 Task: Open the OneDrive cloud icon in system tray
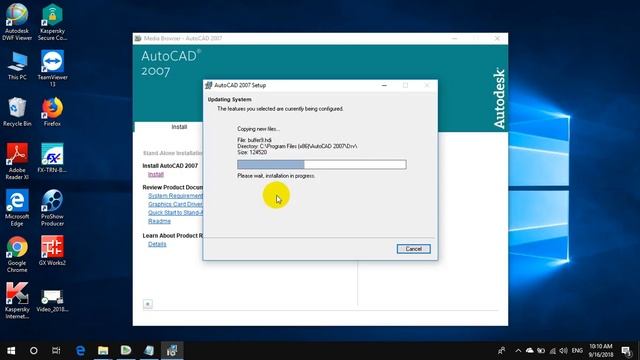tap(529, 351)
